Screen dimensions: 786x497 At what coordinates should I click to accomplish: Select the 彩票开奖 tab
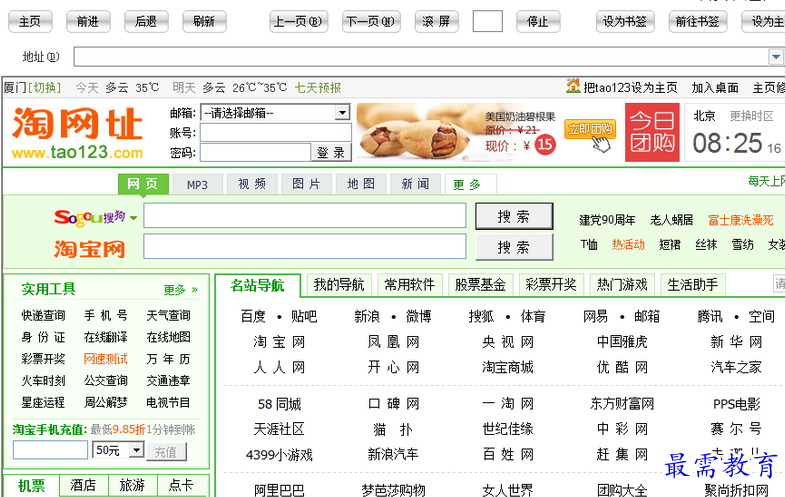point(551,285)
